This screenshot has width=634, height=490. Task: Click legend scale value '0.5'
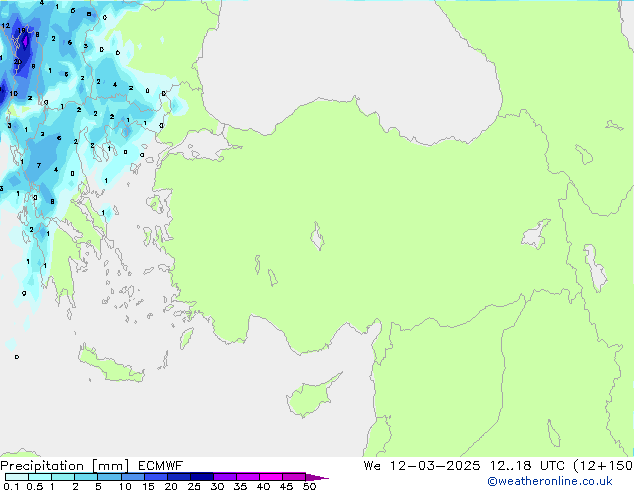(x=34, y=486)
